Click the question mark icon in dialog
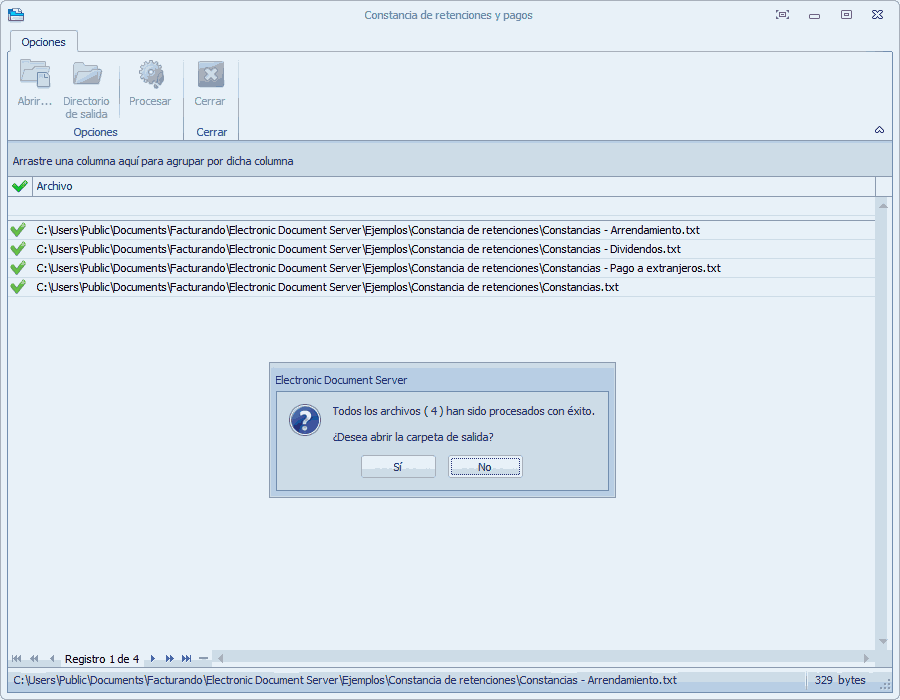The height and width of the screenshot is (700, 900). coord(304,420)
